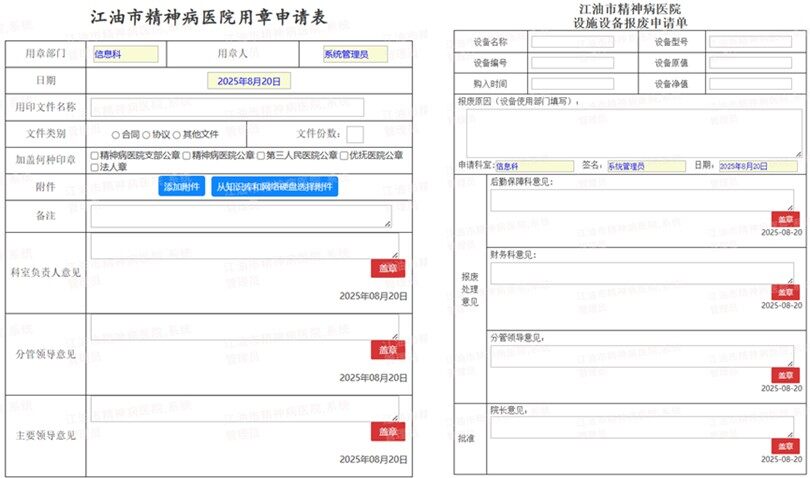
Task: Click into the 报废原因 text area
Action: pos(629,132)
